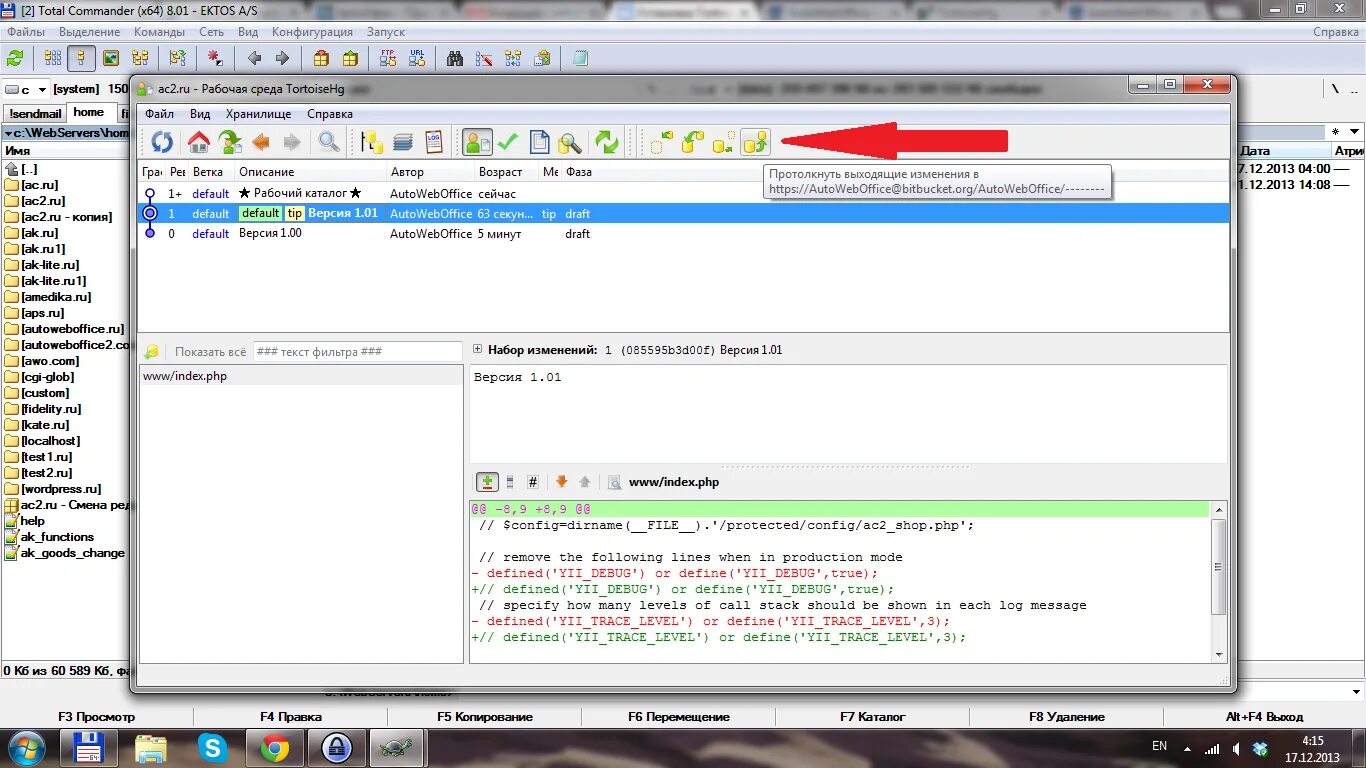Click the green arrow revision icon in TortoiseHg
Viewport: 1366px width, 768px height.
[x=230, y=142]
